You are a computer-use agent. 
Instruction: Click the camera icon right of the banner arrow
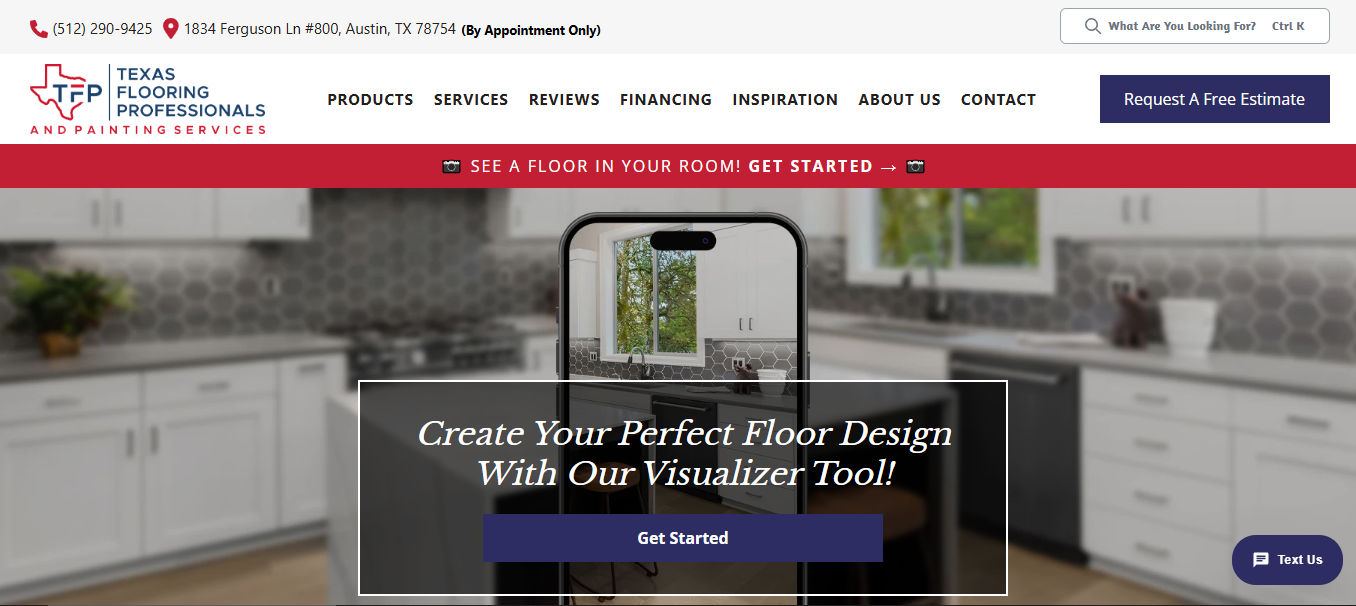915,166
